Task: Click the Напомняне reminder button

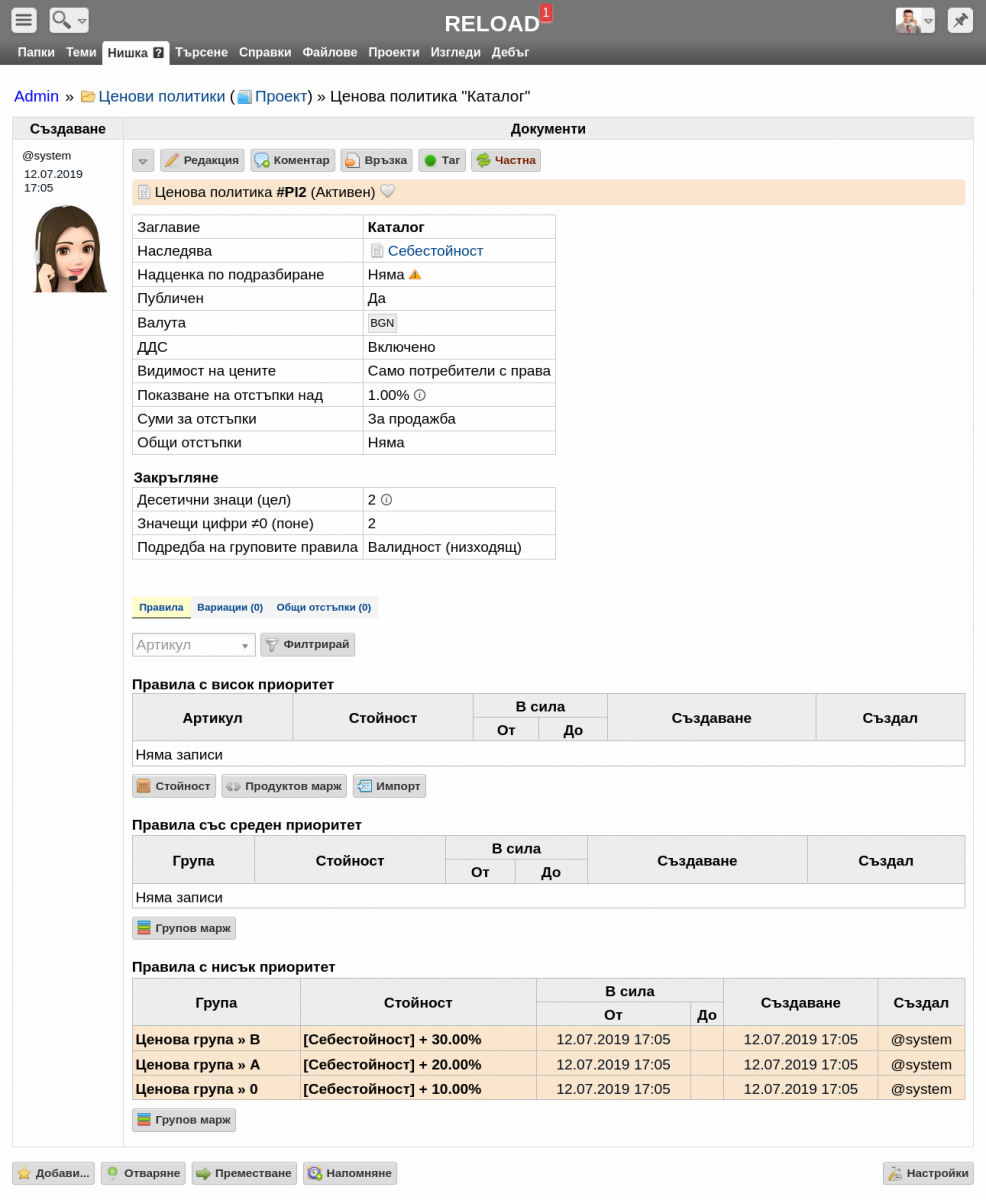Action: [x=350, y=1173]
